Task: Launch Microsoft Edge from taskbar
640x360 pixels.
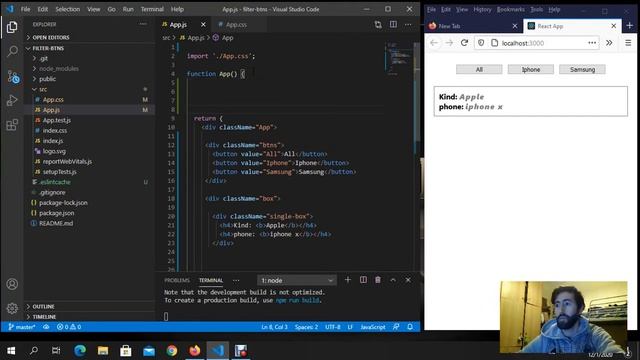Action: click(x=80, y=351)
